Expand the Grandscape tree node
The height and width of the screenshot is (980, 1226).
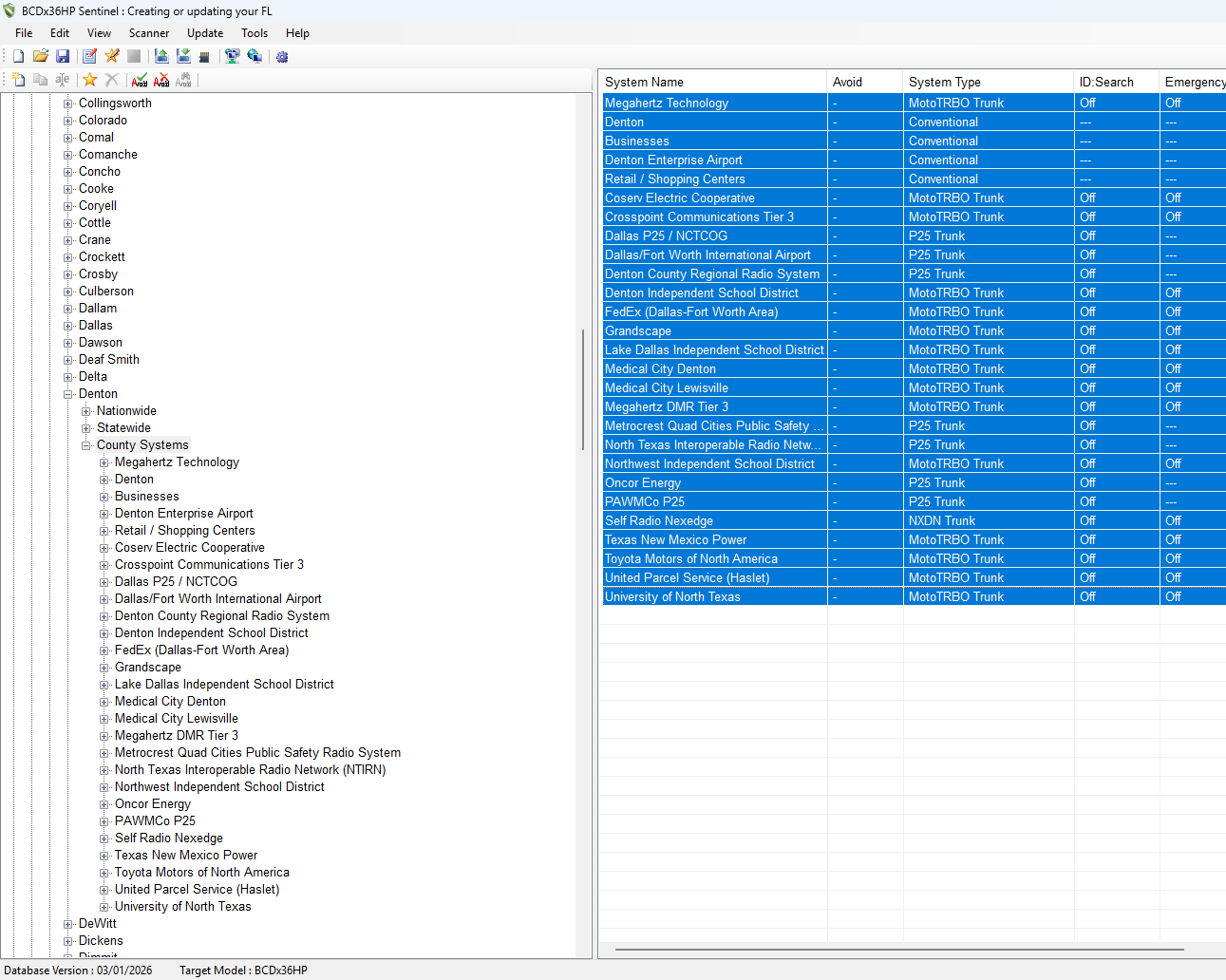[104, 668]
